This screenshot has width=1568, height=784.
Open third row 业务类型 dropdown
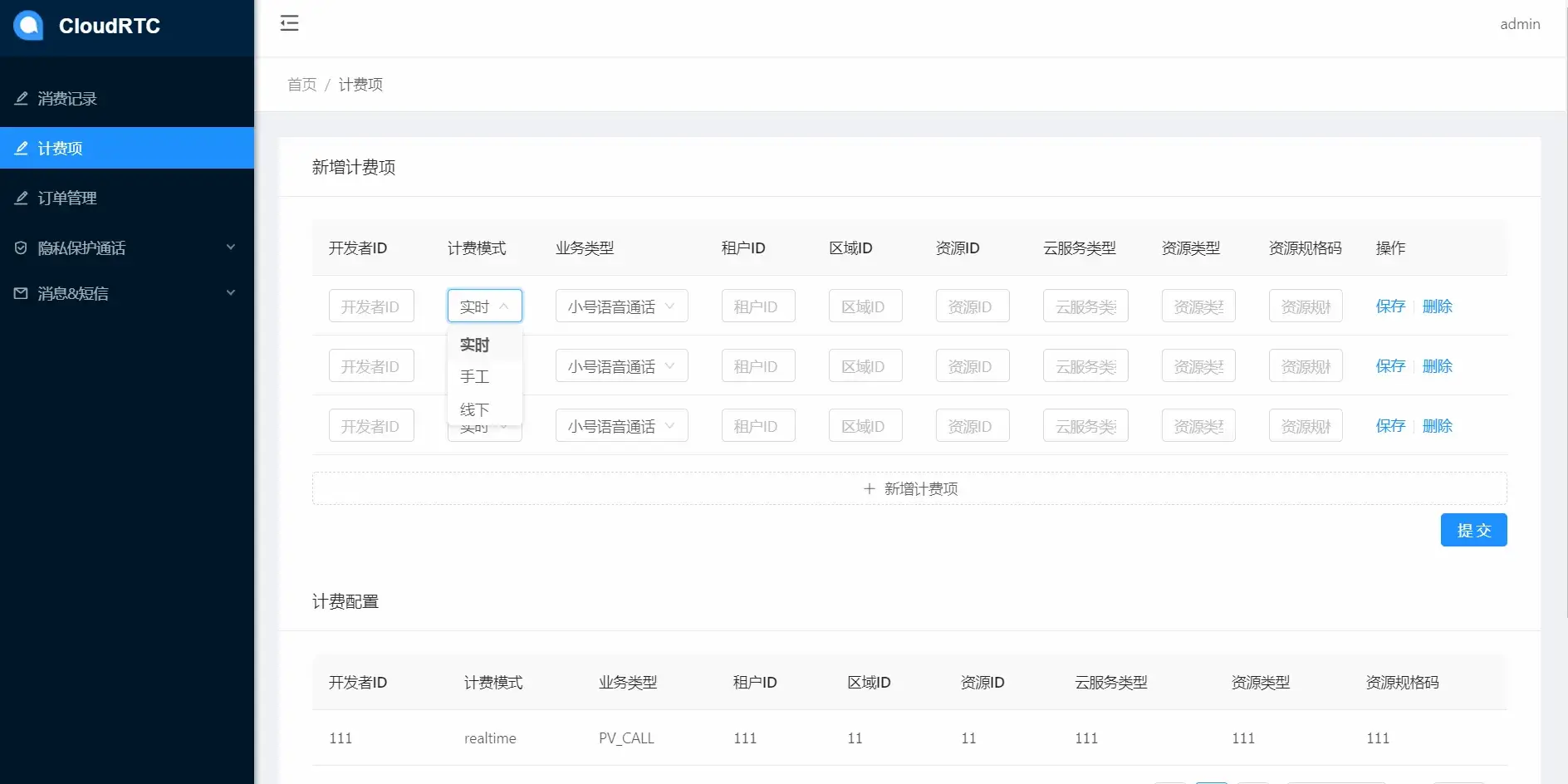click(x=621, y=426)
